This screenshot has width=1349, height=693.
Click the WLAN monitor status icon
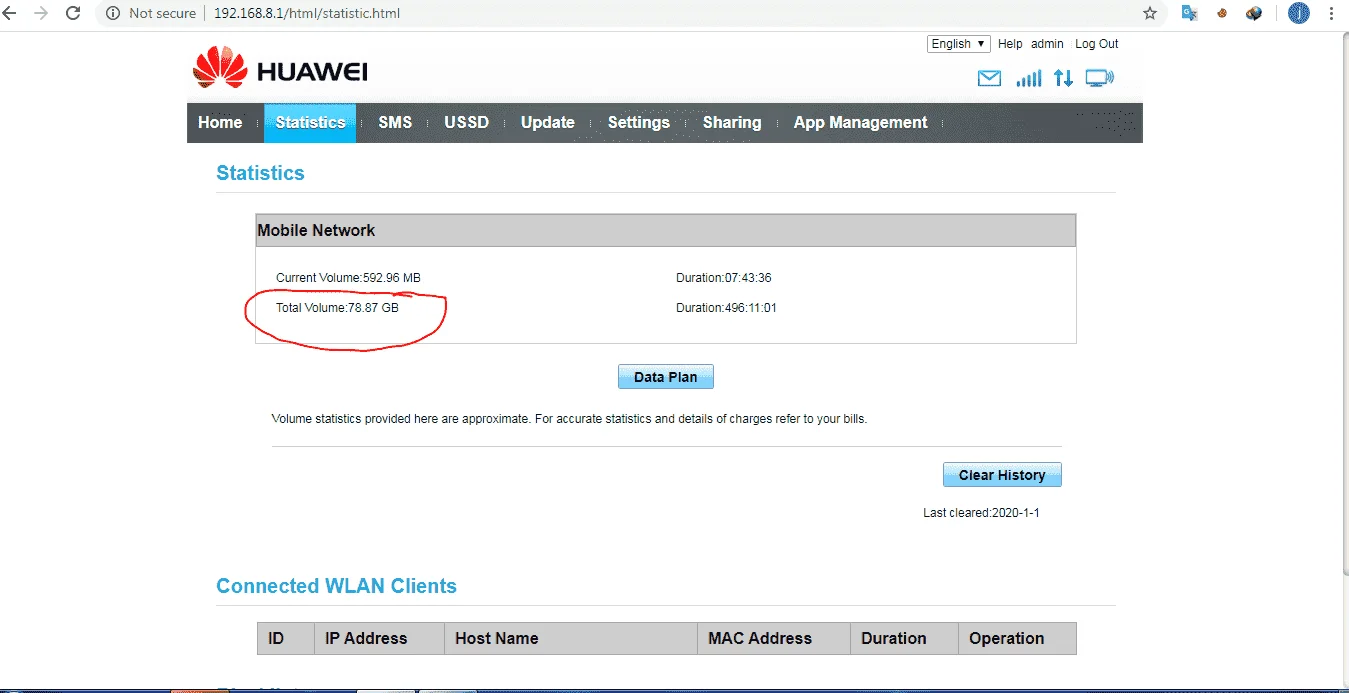pyautogui.click(x=1100, y=78)
